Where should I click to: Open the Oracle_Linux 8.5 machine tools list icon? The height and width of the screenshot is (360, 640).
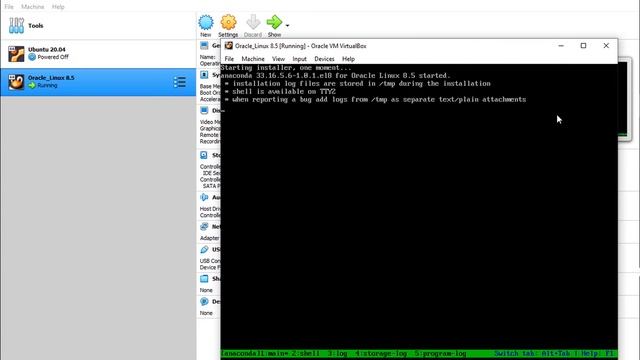pos(180,82)
